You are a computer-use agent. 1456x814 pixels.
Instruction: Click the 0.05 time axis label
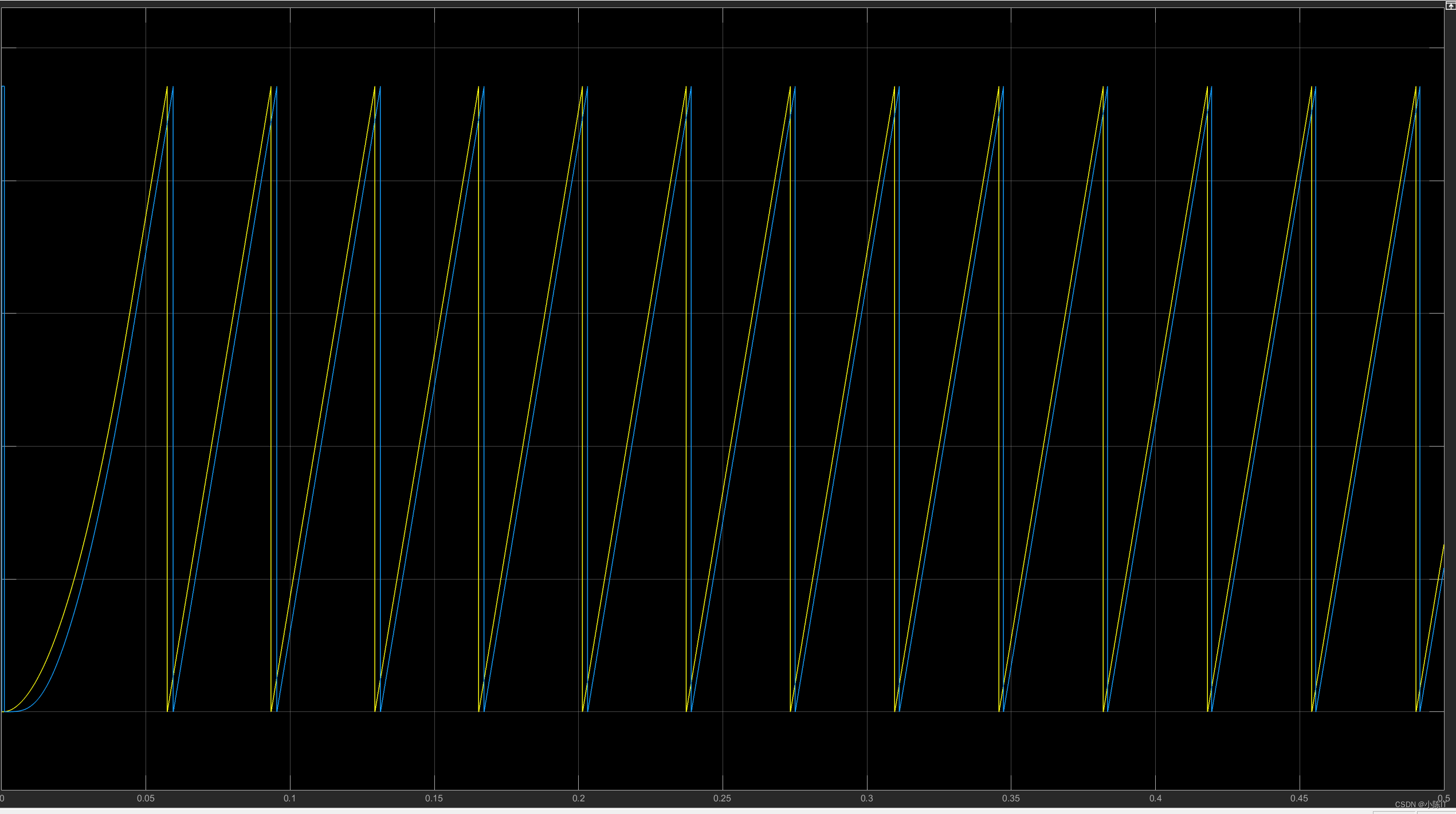146,798
